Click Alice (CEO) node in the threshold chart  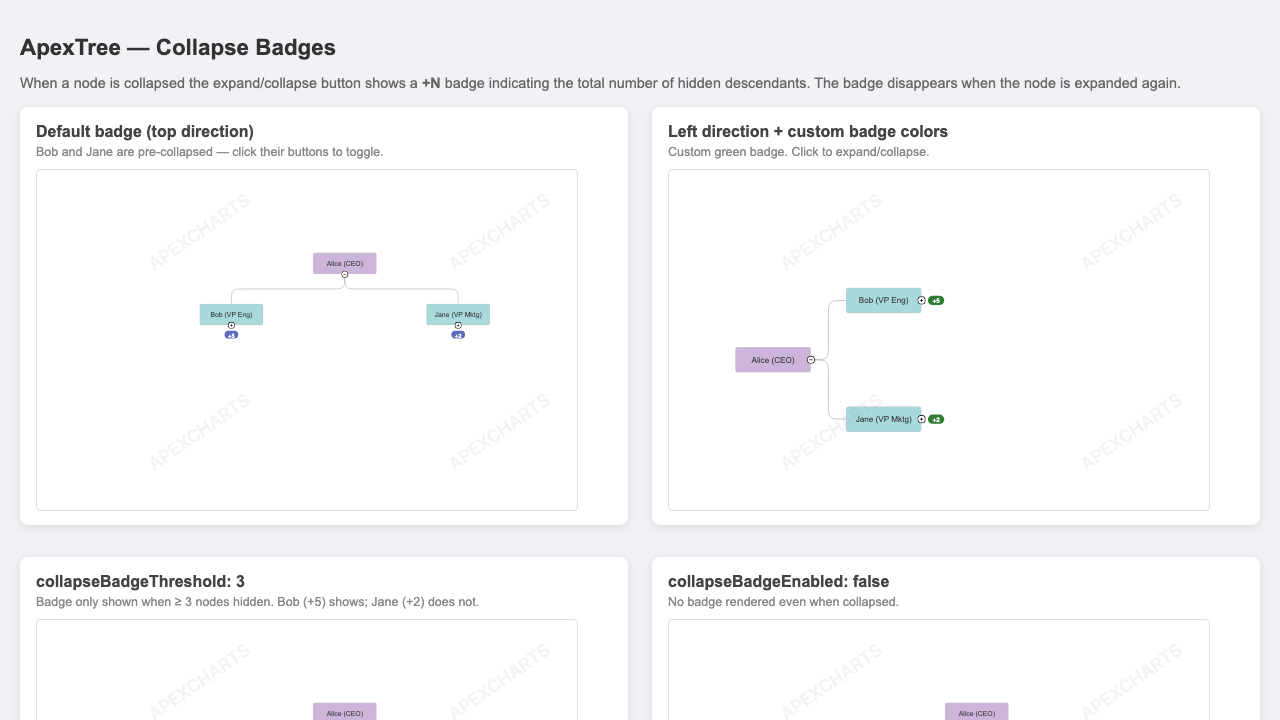[345, 712]
